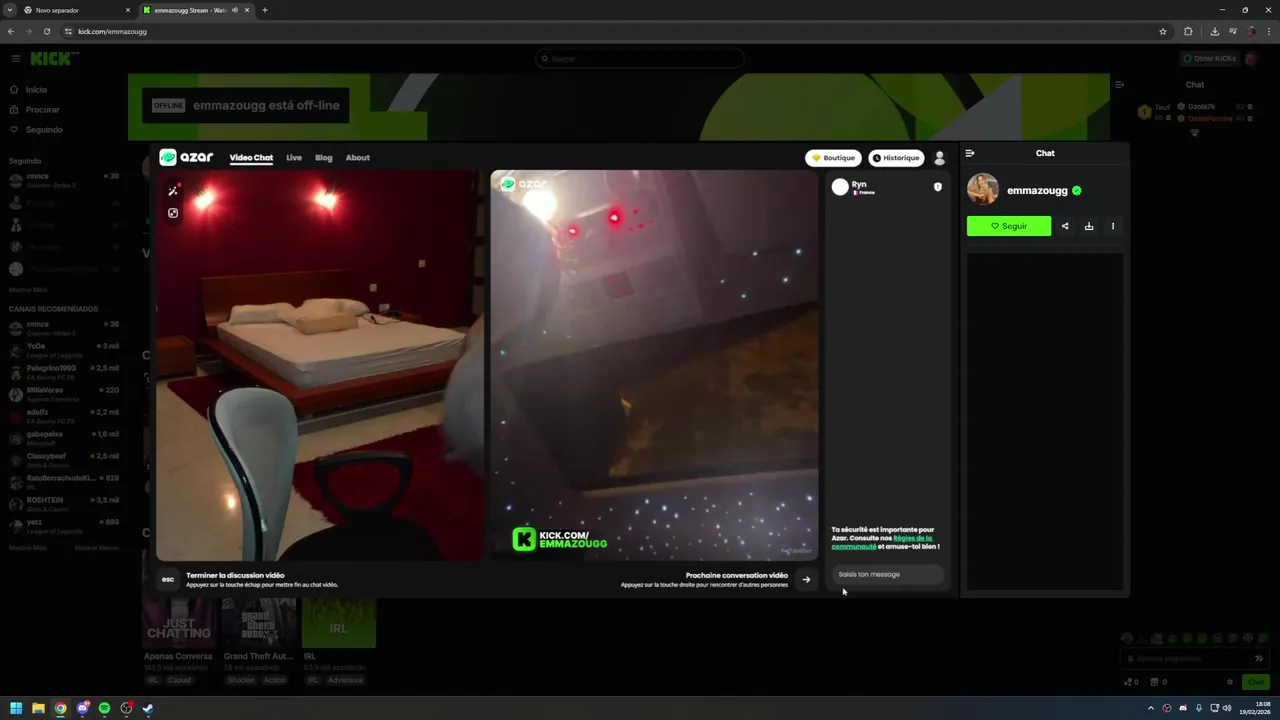Click the next conversation arrow button
The width and height of the screenshot is (1280, 720).
pos(806,579)
